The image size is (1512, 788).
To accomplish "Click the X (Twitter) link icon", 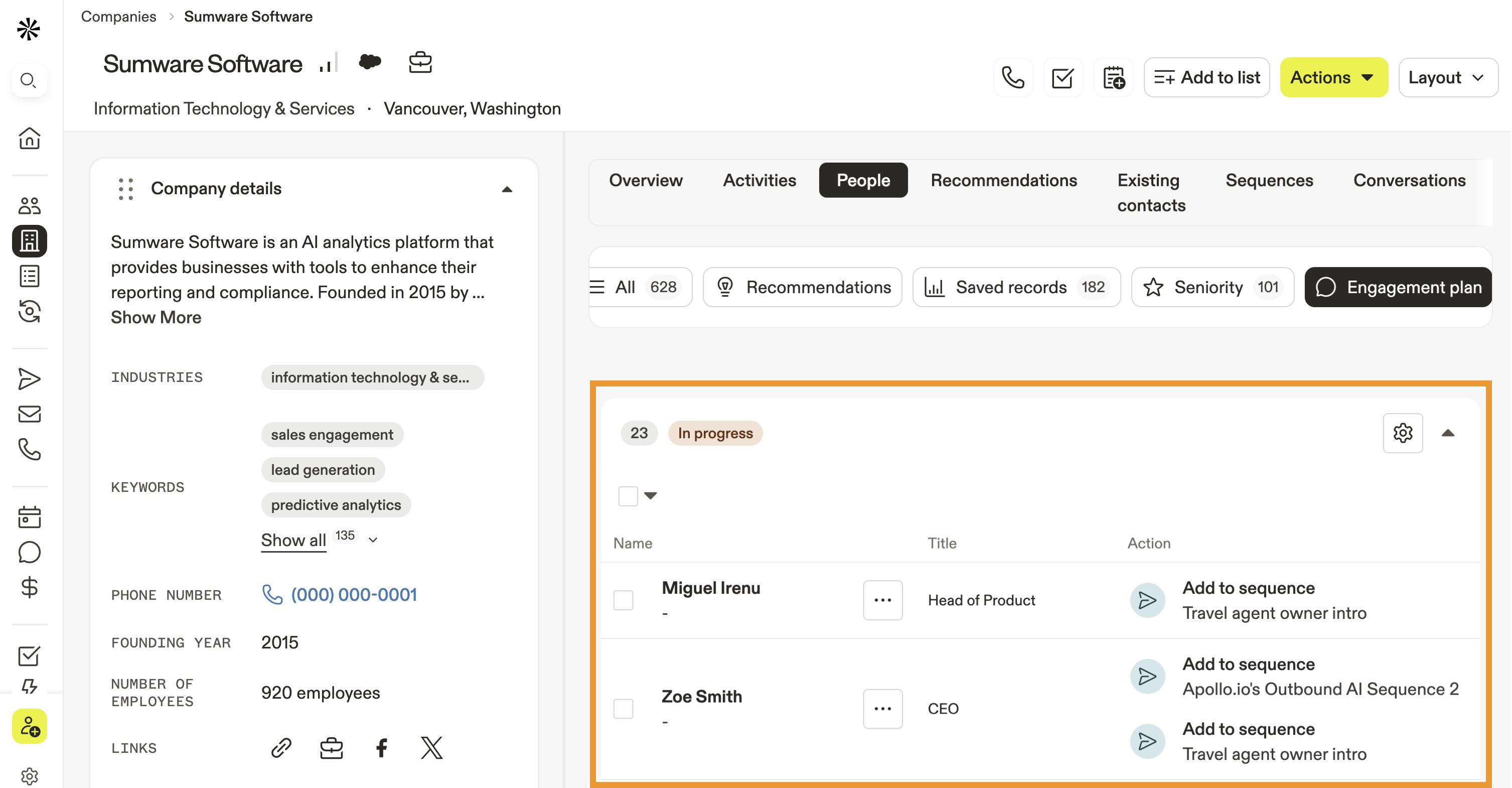I will click(431, 747).
